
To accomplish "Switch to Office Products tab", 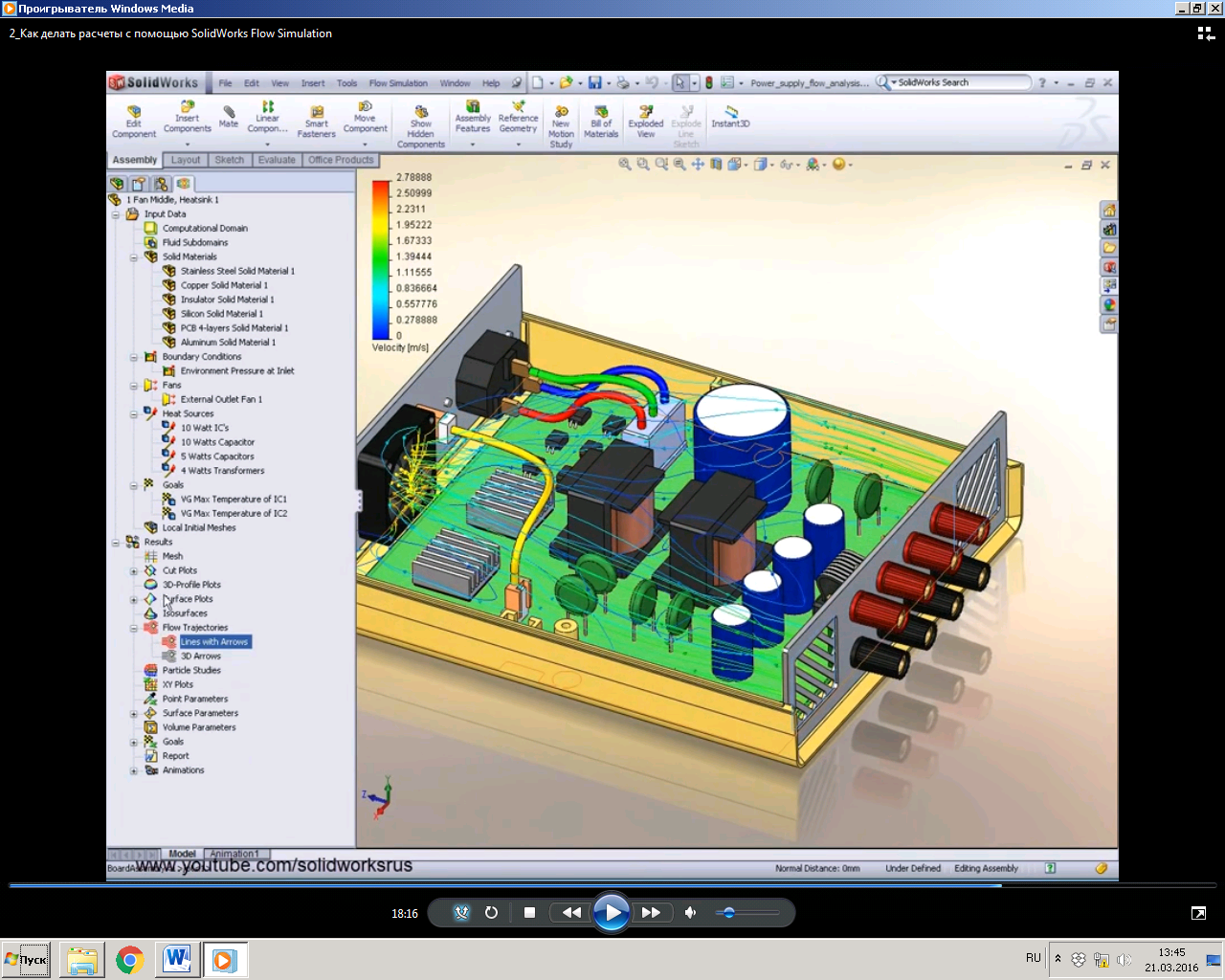I will [x=341, y=160].
